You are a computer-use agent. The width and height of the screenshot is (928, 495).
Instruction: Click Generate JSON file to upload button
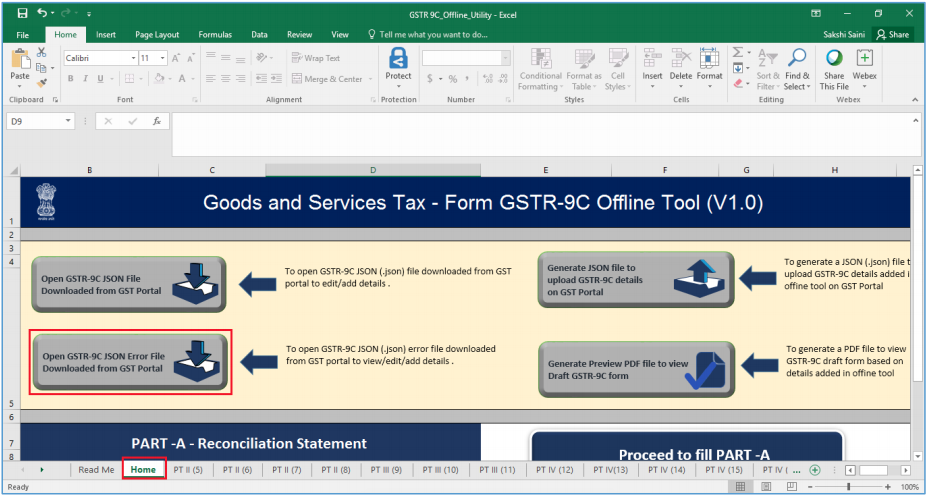(x=636, y=279)
